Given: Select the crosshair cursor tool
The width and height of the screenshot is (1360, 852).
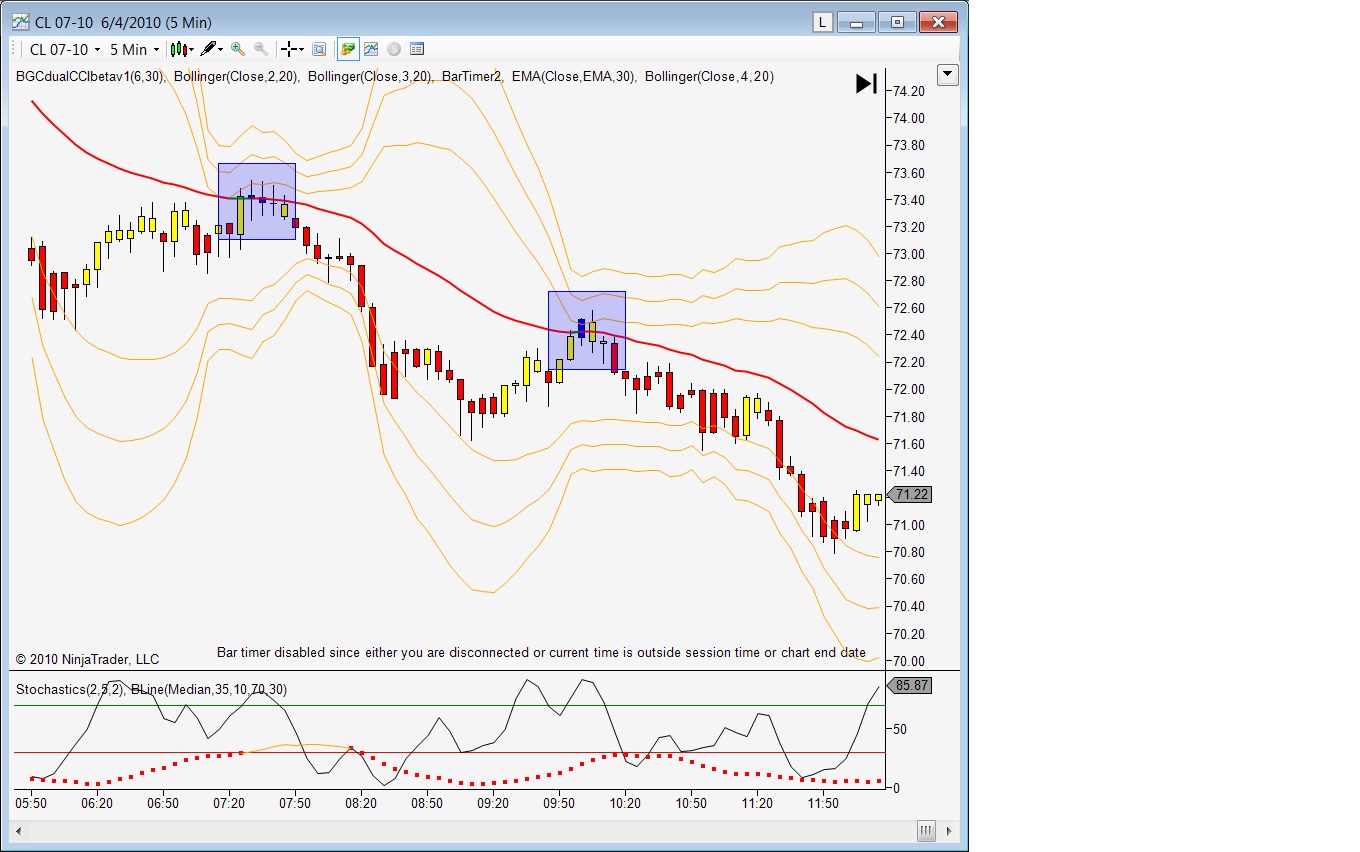Looking at the screenshot, I should 289,49.
